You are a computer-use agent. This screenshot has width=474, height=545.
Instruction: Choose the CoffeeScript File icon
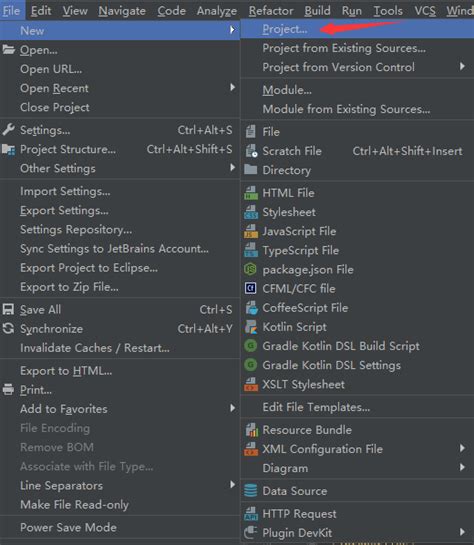click(251, 308)
